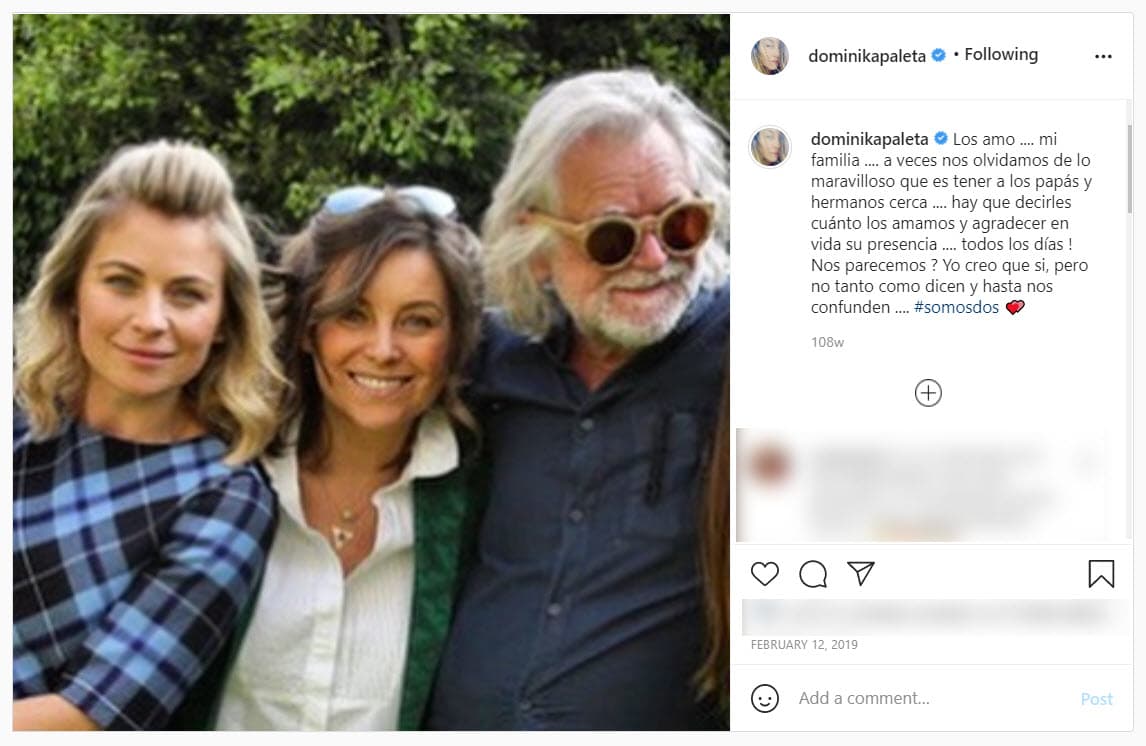Toggle the Following status for dominikapaleta

(x=1001, y=54)
